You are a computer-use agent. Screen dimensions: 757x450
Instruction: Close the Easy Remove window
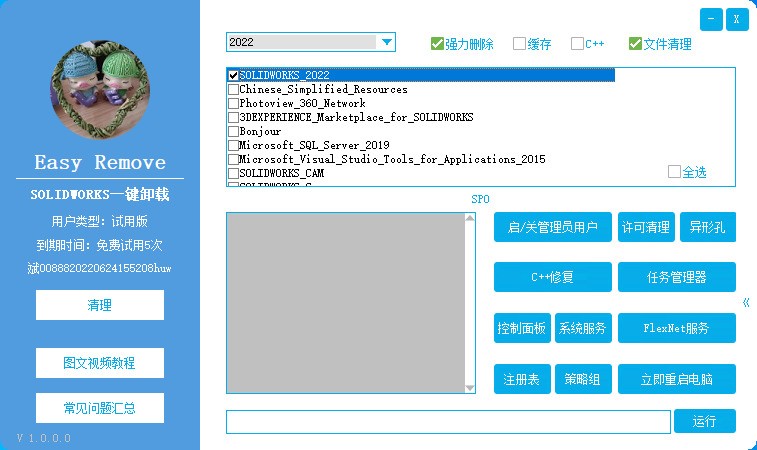pyautogui.click(x=737, y=19)
